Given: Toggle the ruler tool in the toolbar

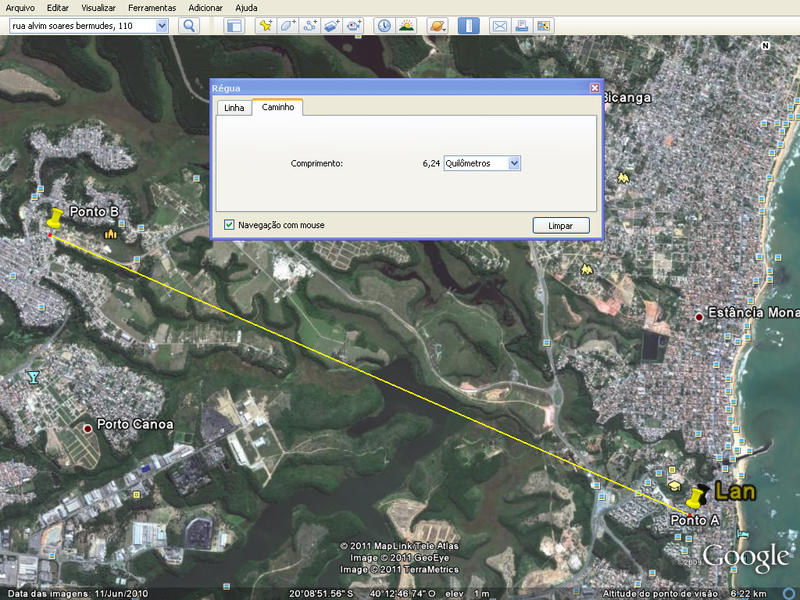Looking at the screenshot, I should click(468, 26).
